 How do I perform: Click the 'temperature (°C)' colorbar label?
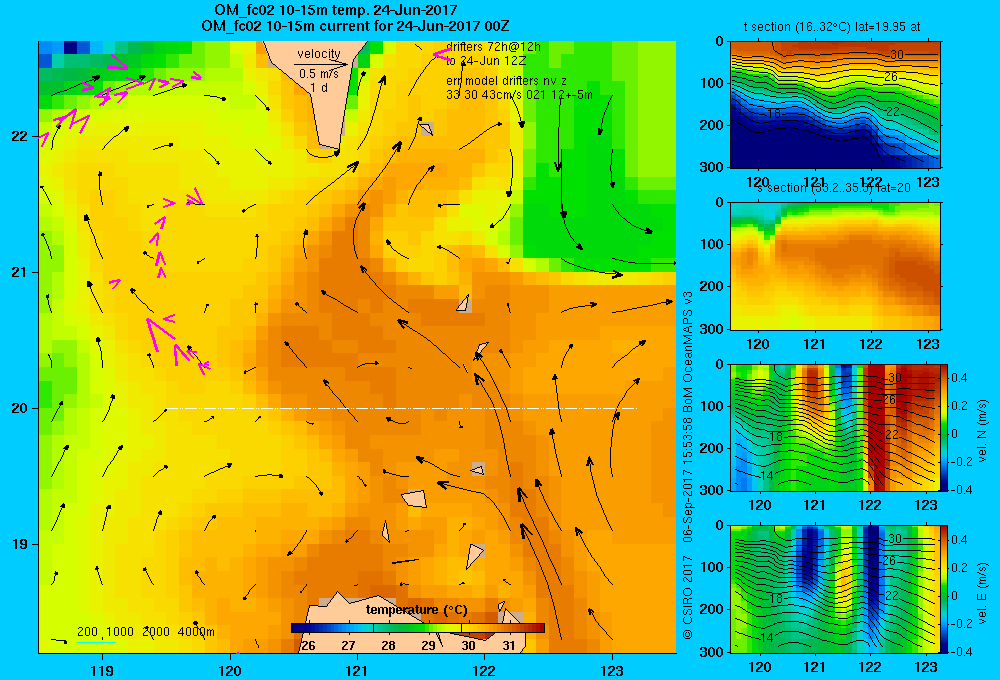[x=416, y=610]
